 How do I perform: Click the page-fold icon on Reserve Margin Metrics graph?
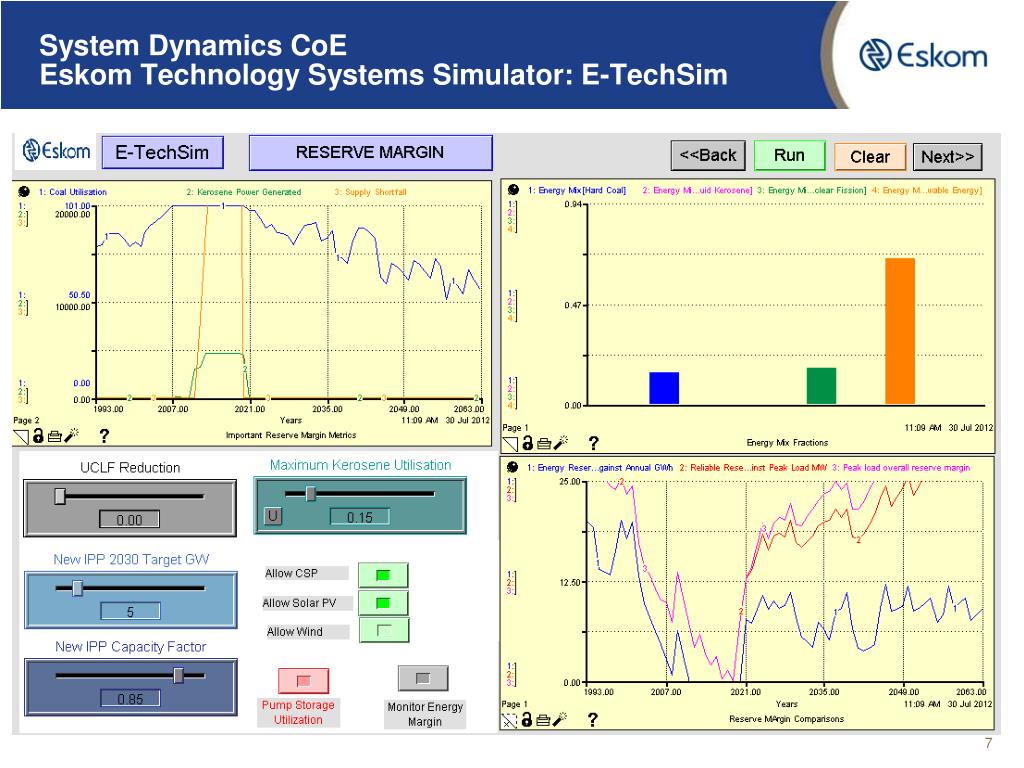click(x=21, y=436)
